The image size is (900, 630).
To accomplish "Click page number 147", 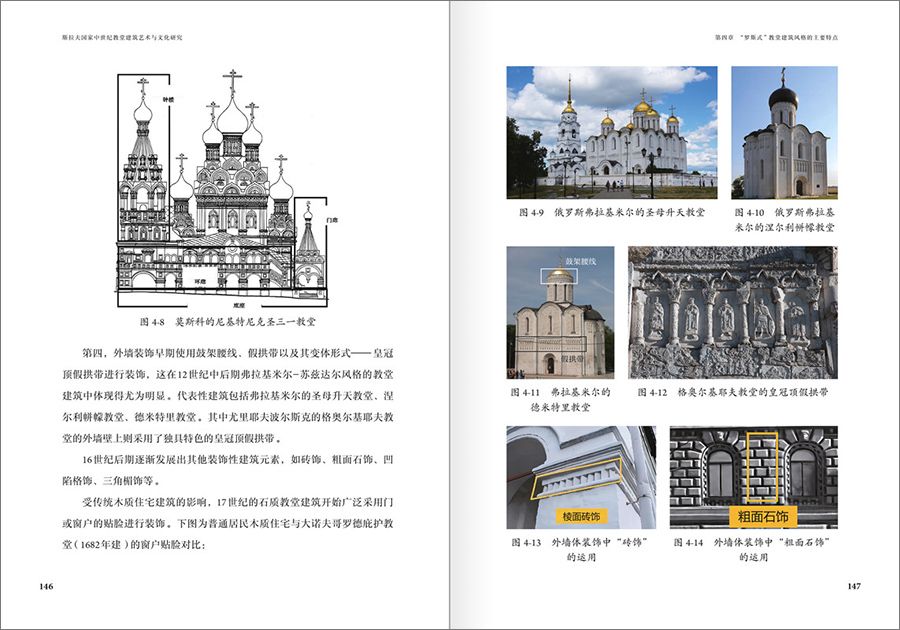I will coord(854,586).
